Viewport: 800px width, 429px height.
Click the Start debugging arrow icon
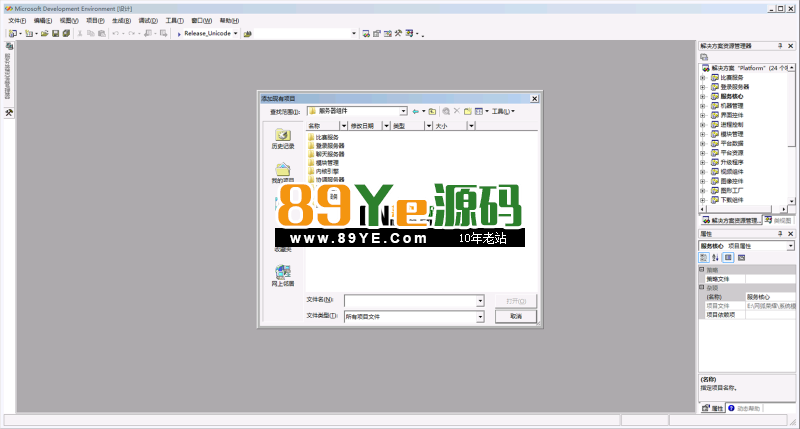[179, 34]
